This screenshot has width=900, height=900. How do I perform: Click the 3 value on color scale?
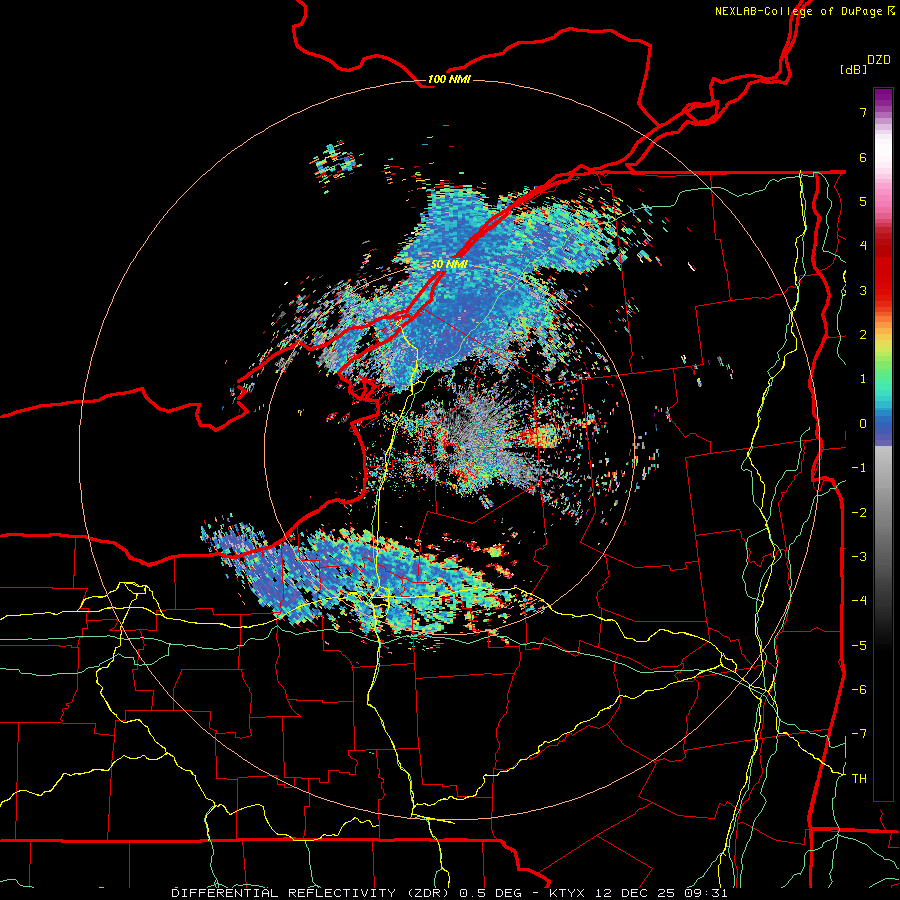click(x=863, y=290)
